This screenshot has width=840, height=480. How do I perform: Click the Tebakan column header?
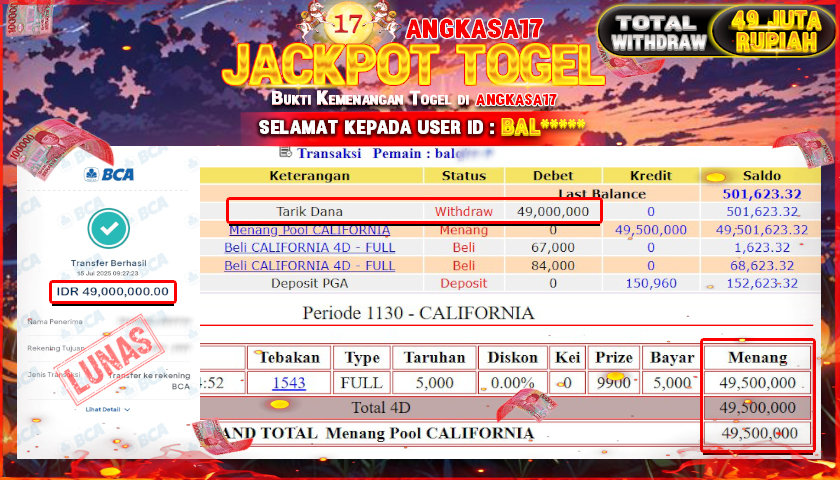pyautogui.click(x=289, y=357)
